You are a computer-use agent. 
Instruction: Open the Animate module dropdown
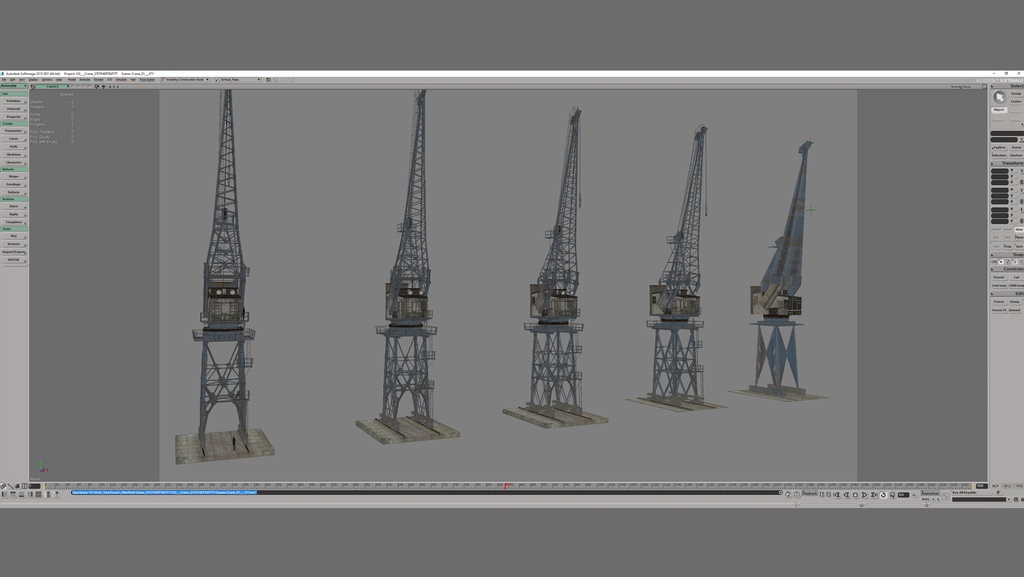point(15,84)
